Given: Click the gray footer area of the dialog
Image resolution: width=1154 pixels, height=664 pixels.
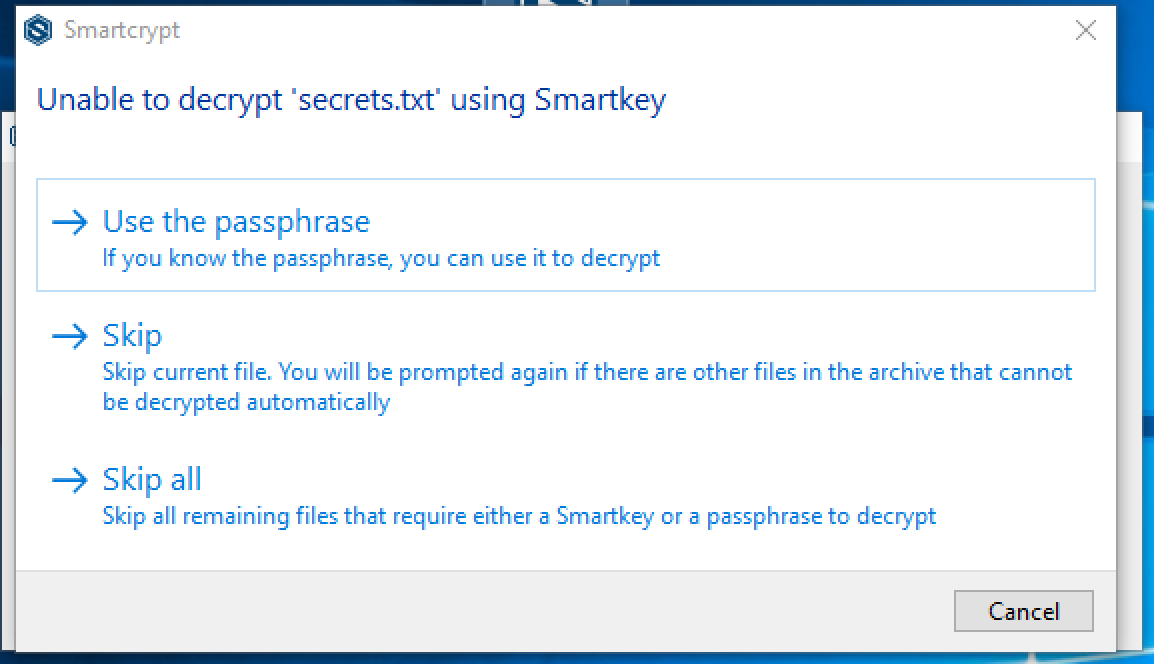Looking at the screenshot, I should [x=400, y=610].
